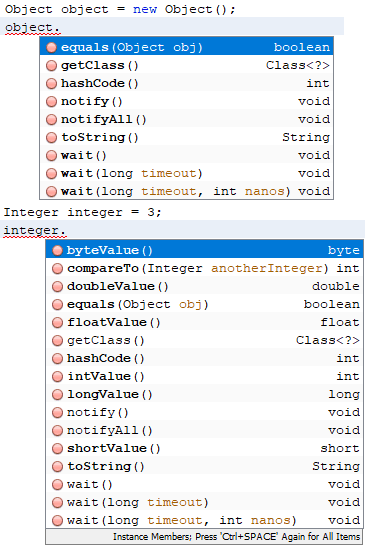The image size is (365, 545).
Task: Click the method icon beside object's notifyAll()
Action: (51, 120)
